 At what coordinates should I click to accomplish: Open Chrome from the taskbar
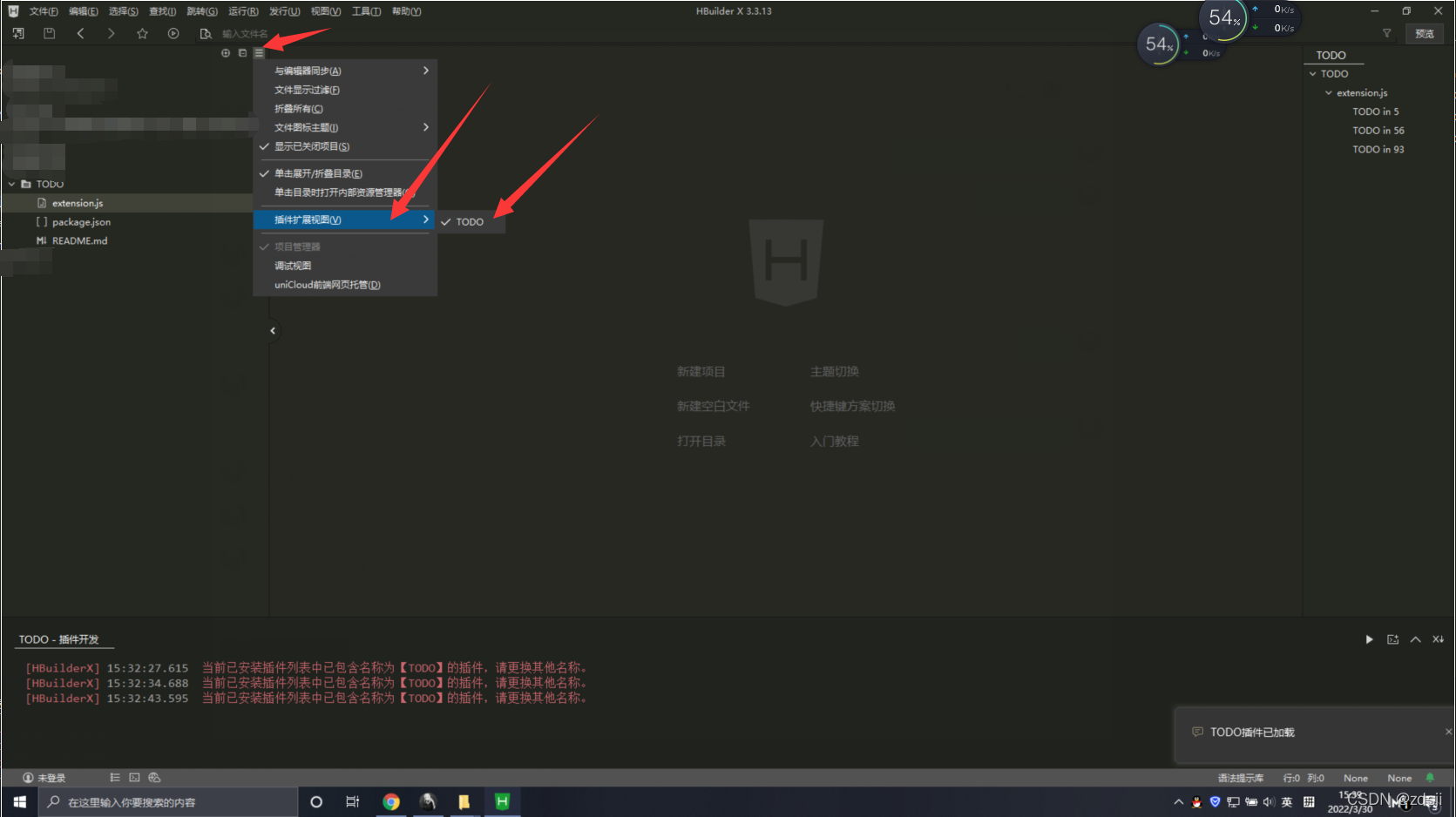coord(391,801)
